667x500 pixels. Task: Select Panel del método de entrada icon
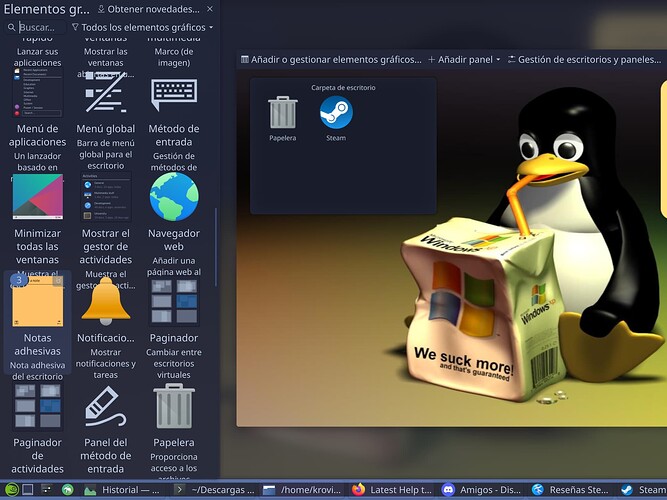click(105, 406)
